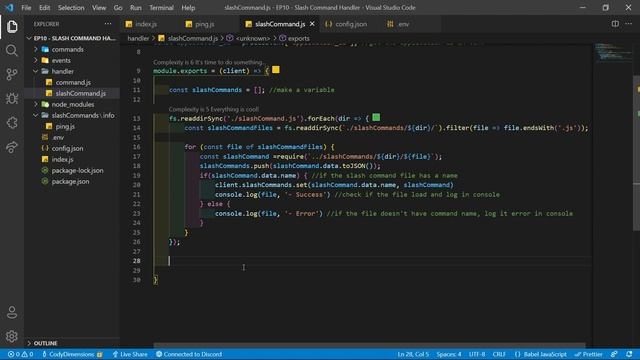The height and width of the screenshot is (360, 640).
Task: Click CodyDimensions status bar item
Action: (x=72, y=354)
